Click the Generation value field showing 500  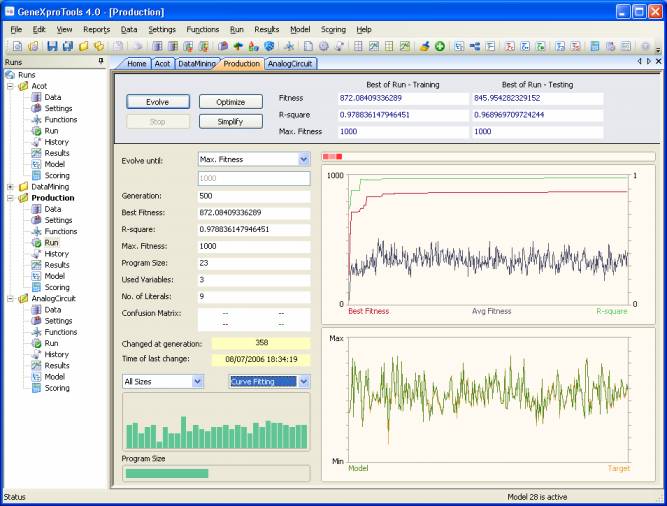pos(254,196)
